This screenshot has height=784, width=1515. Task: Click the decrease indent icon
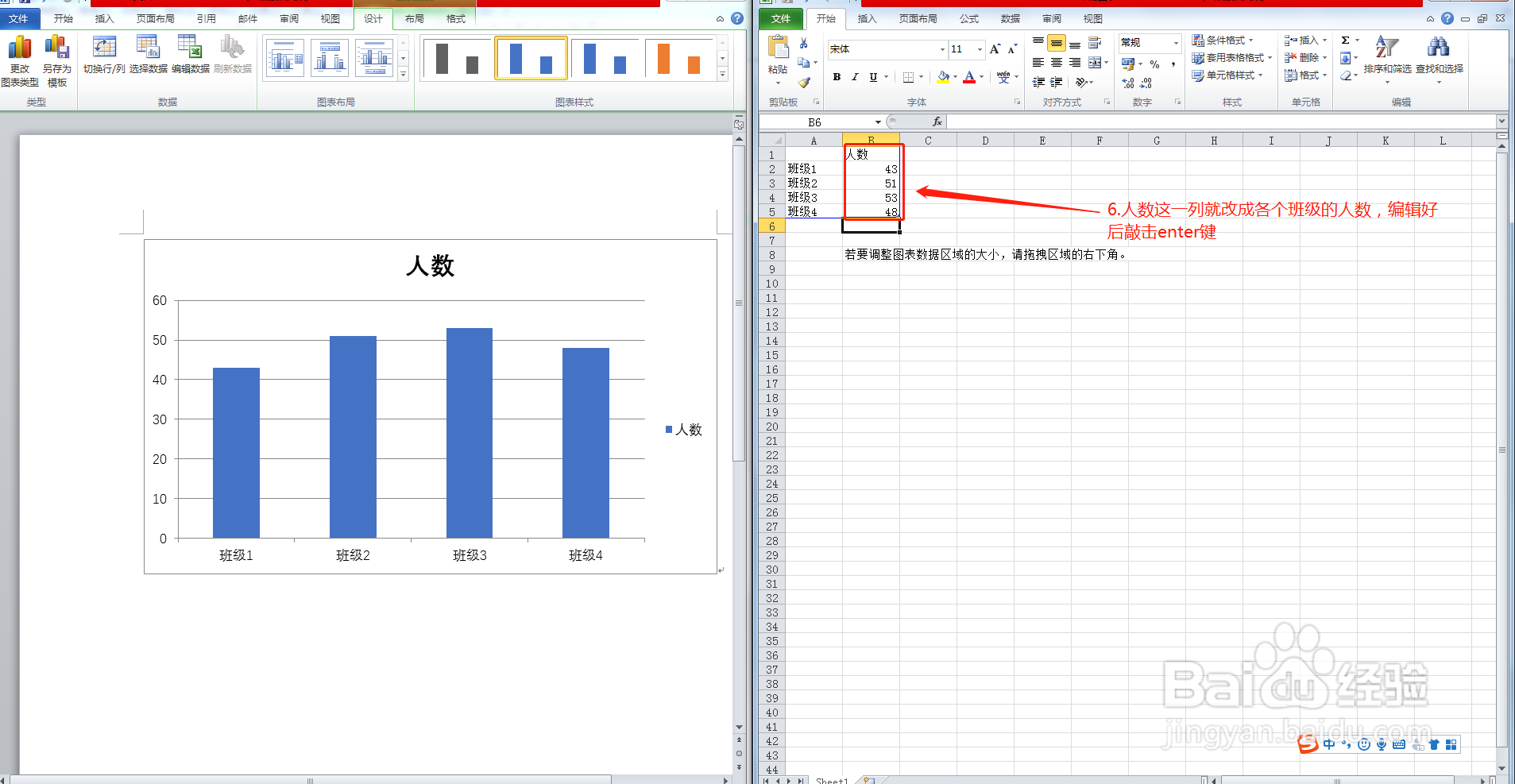pyautogui.click(x=1038, y=82)
